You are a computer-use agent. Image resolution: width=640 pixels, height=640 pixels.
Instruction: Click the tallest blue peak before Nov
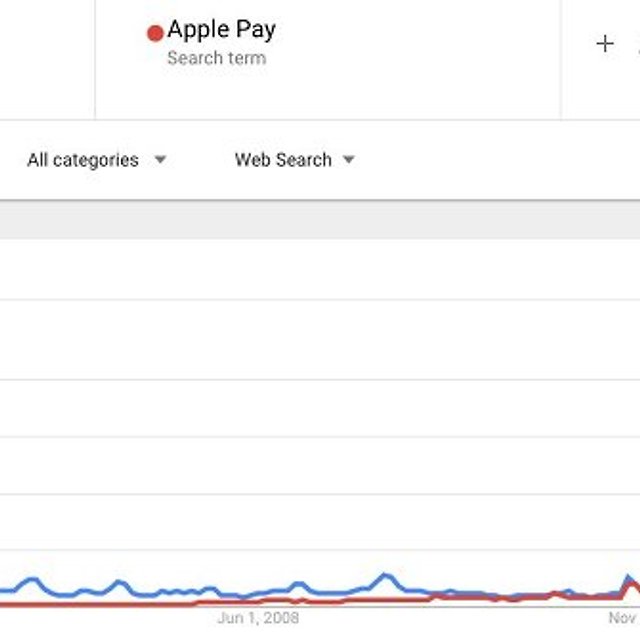click(385, 576)
